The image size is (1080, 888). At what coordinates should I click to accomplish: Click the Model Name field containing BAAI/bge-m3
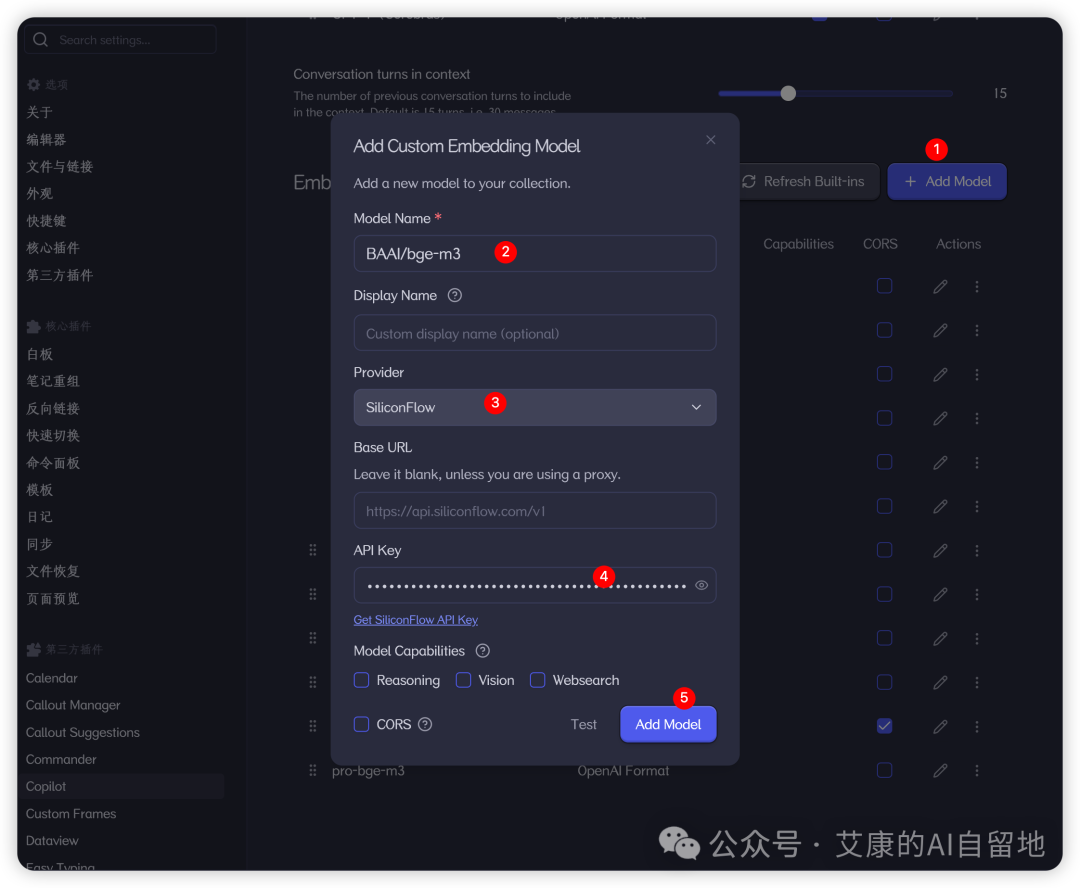click(x=534, y=254)
